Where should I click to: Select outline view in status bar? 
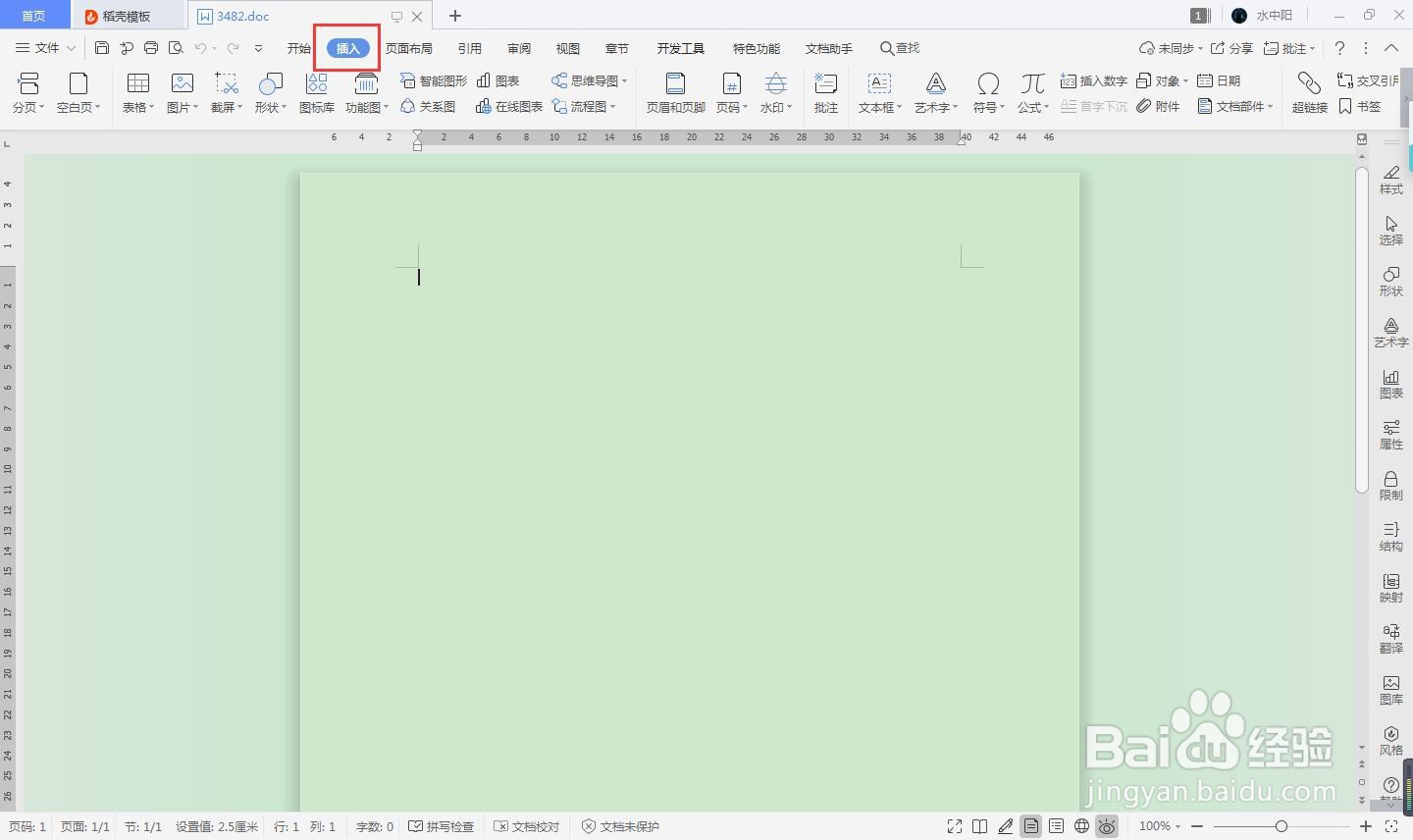coord(1056,826)
